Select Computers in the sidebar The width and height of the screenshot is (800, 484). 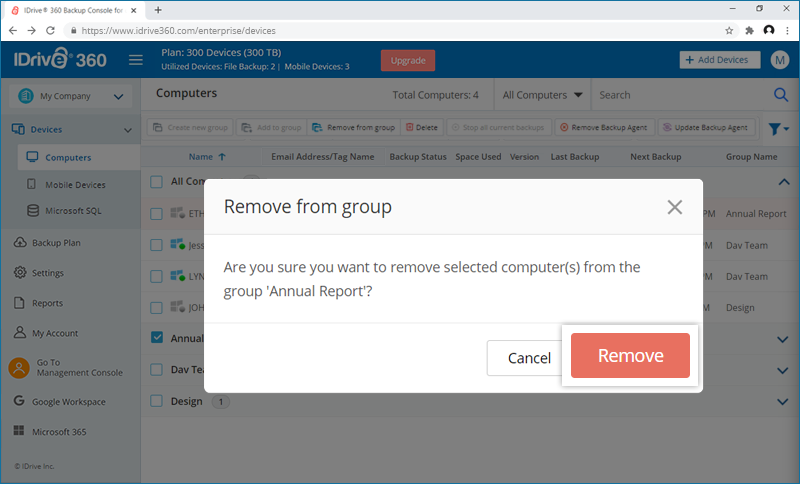click(79, 157)
